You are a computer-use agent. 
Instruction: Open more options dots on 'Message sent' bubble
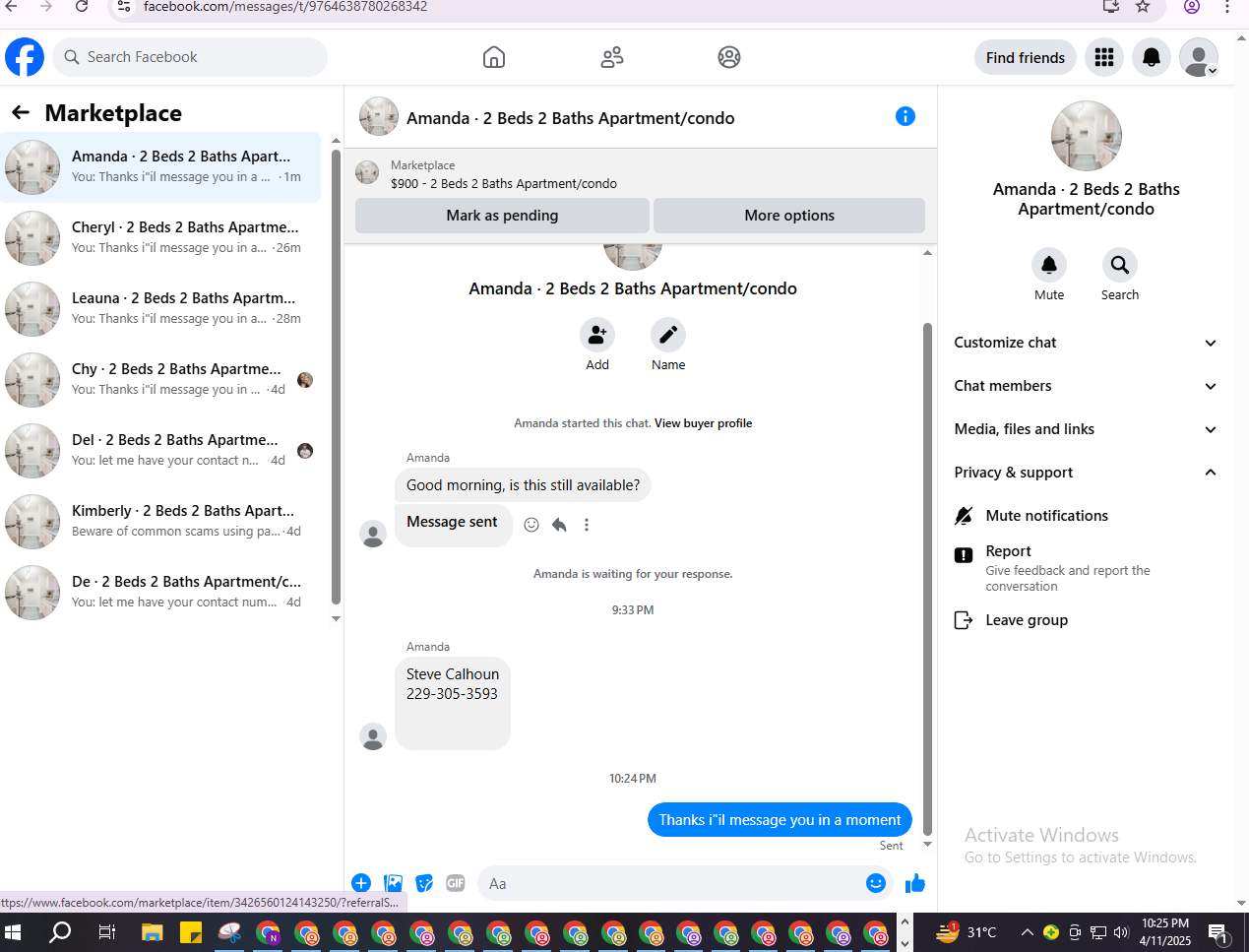(587, 525)
